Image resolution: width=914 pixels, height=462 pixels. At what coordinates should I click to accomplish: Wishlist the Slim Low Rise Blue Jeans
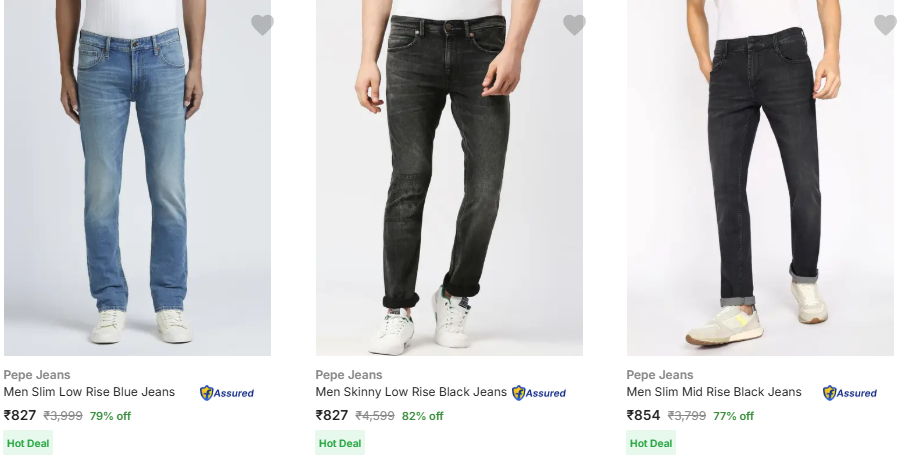pos(262,25)
